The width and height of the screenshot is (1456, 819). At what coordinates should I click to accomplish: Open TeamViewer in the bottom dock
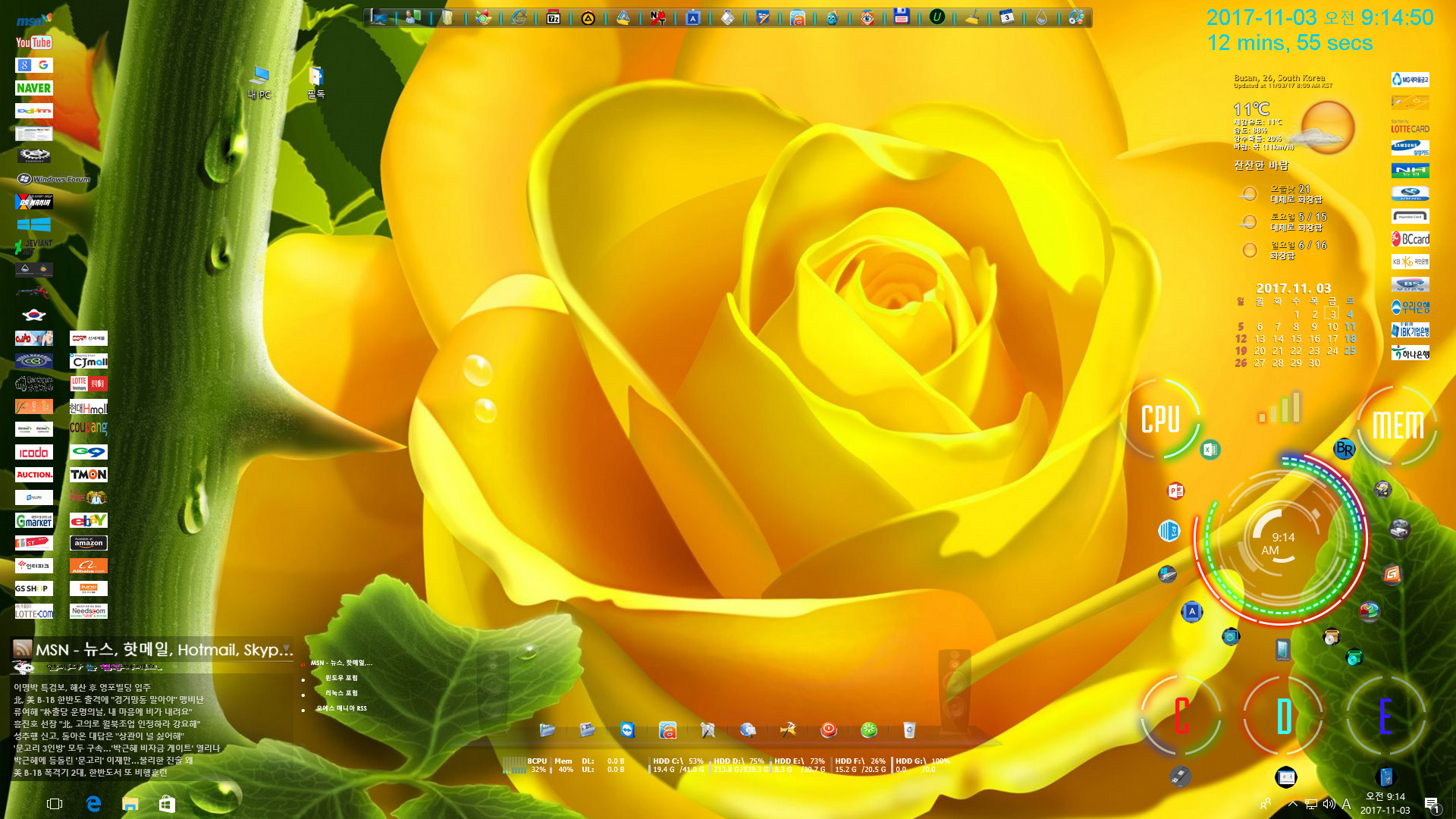coord(627,730)
